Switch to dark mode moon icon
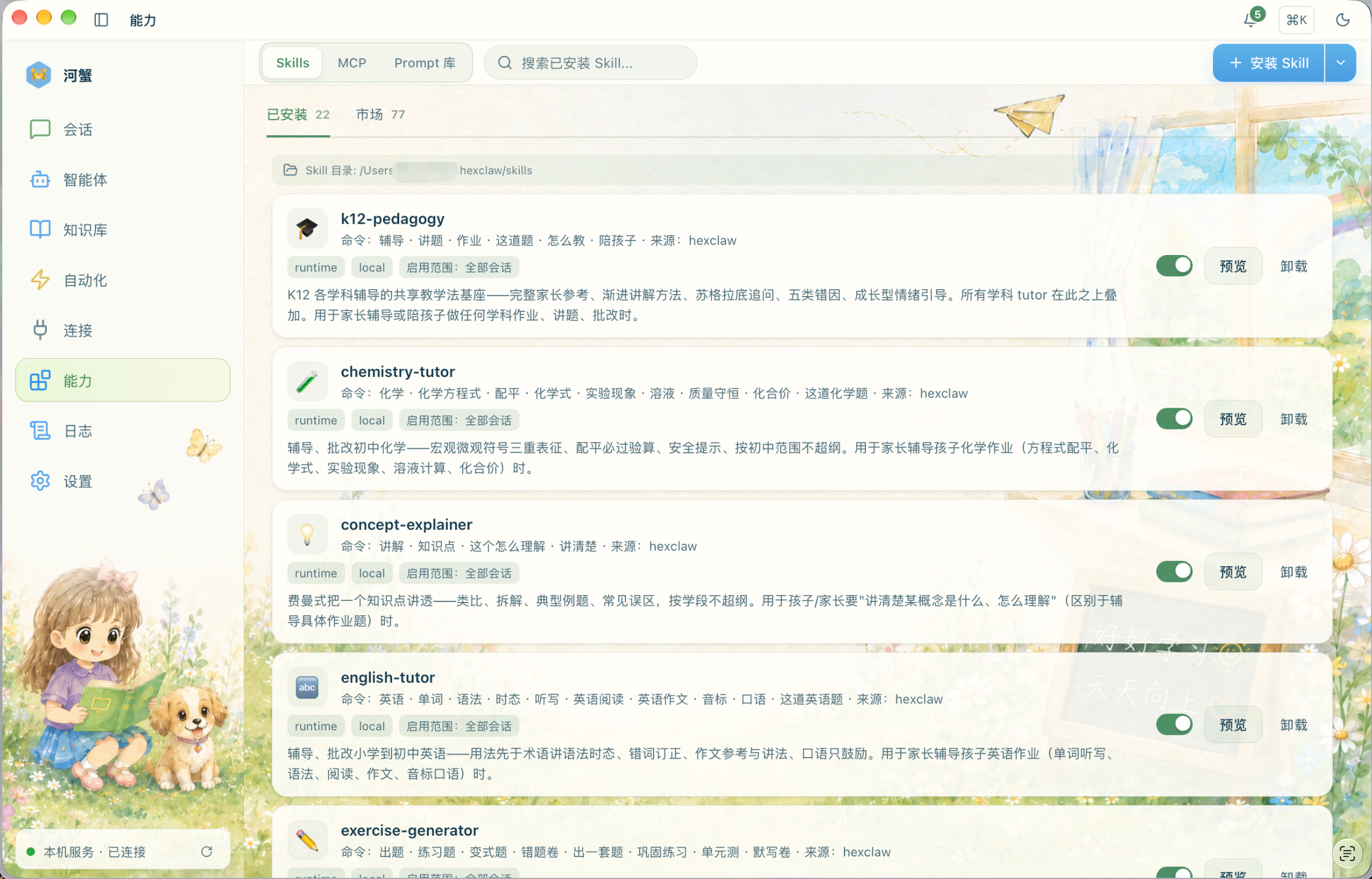 click(1343, 20)
